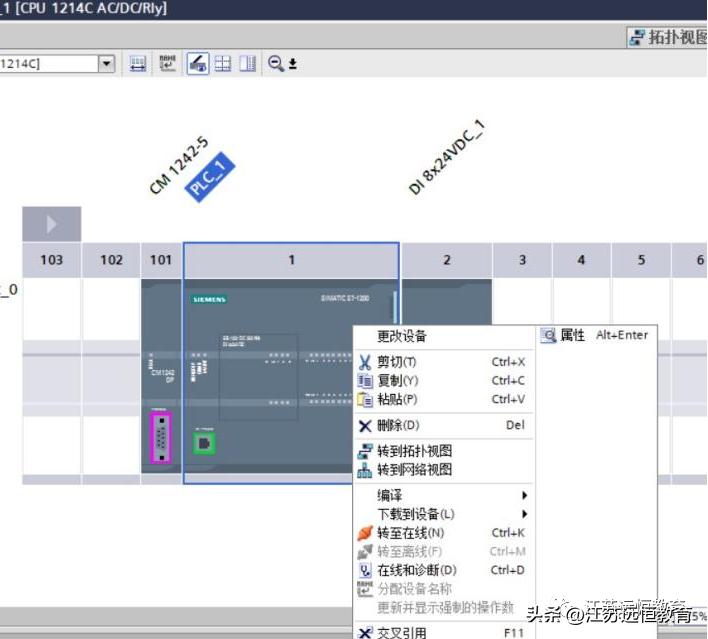Screen dimensions: 708x639
Task: Select slot 2 header
Action: click(447, 260)
